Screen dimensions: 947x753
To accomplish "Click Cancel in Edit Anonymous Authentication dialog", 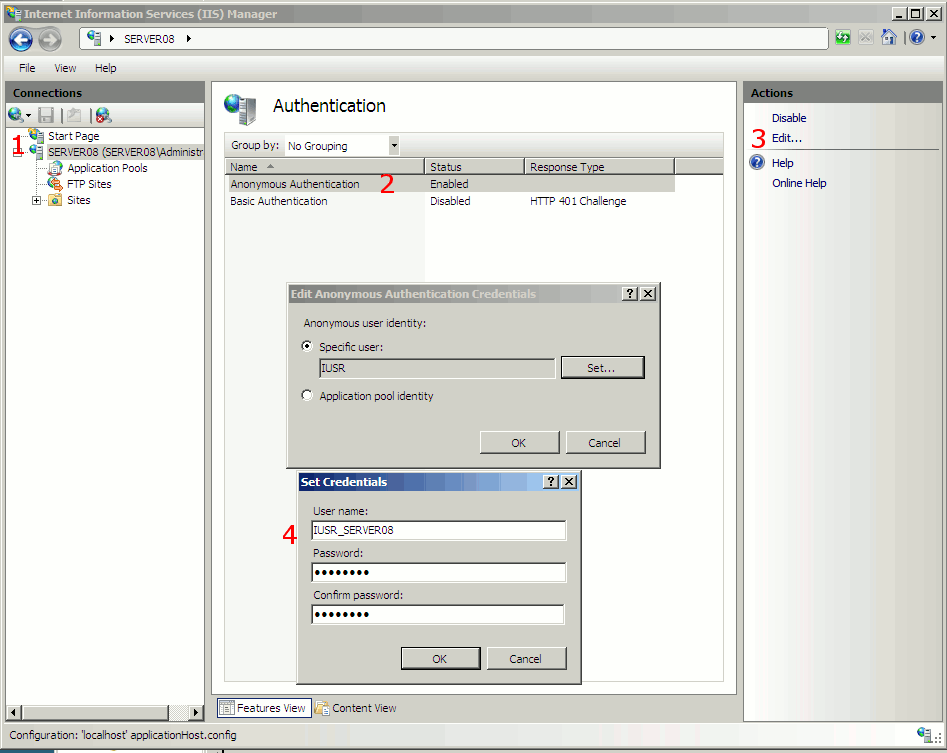I will point(605,442).
